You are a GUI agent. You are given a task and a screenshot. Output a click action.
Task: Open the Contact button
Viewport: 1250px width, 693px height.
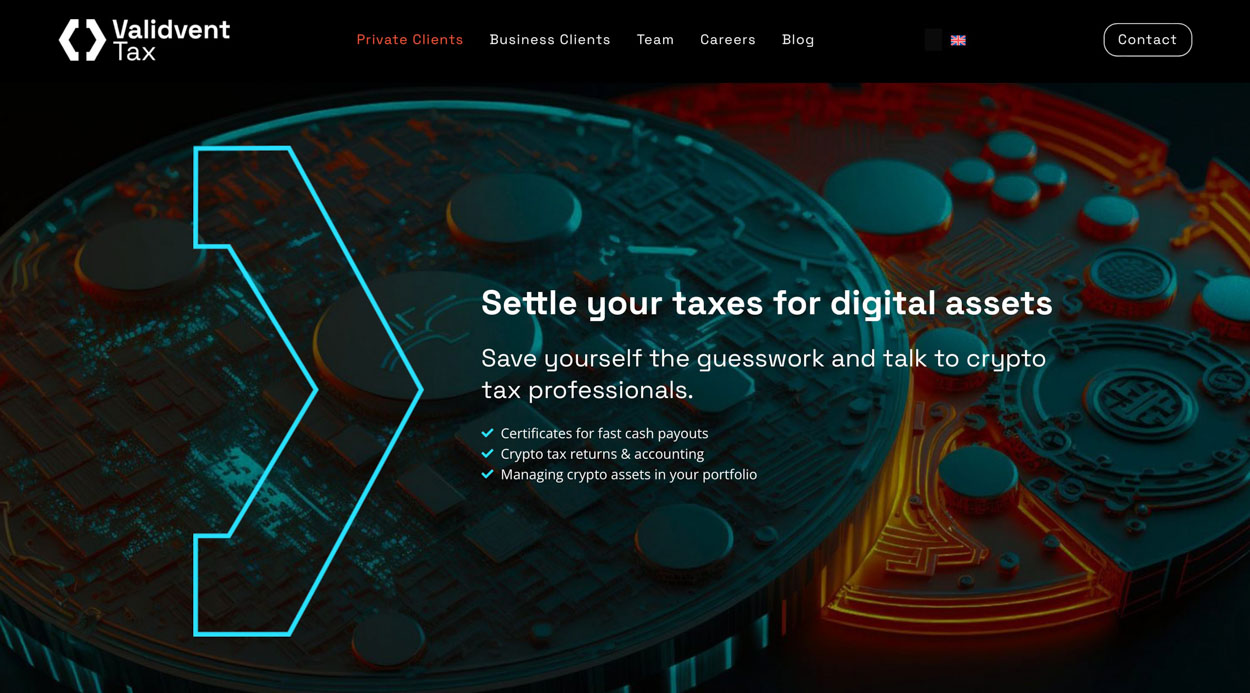coord(1147,40)
